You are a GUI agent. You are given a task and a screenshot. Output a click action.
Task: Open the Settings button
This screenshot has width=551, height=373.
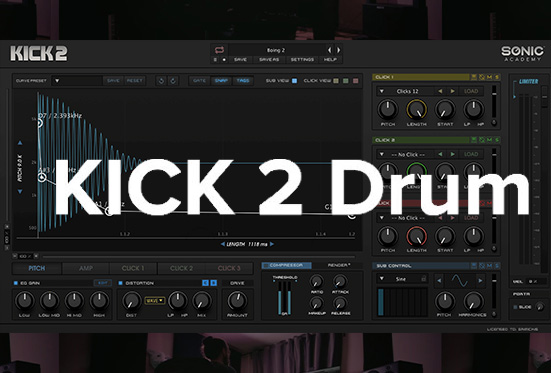(302, 59)
